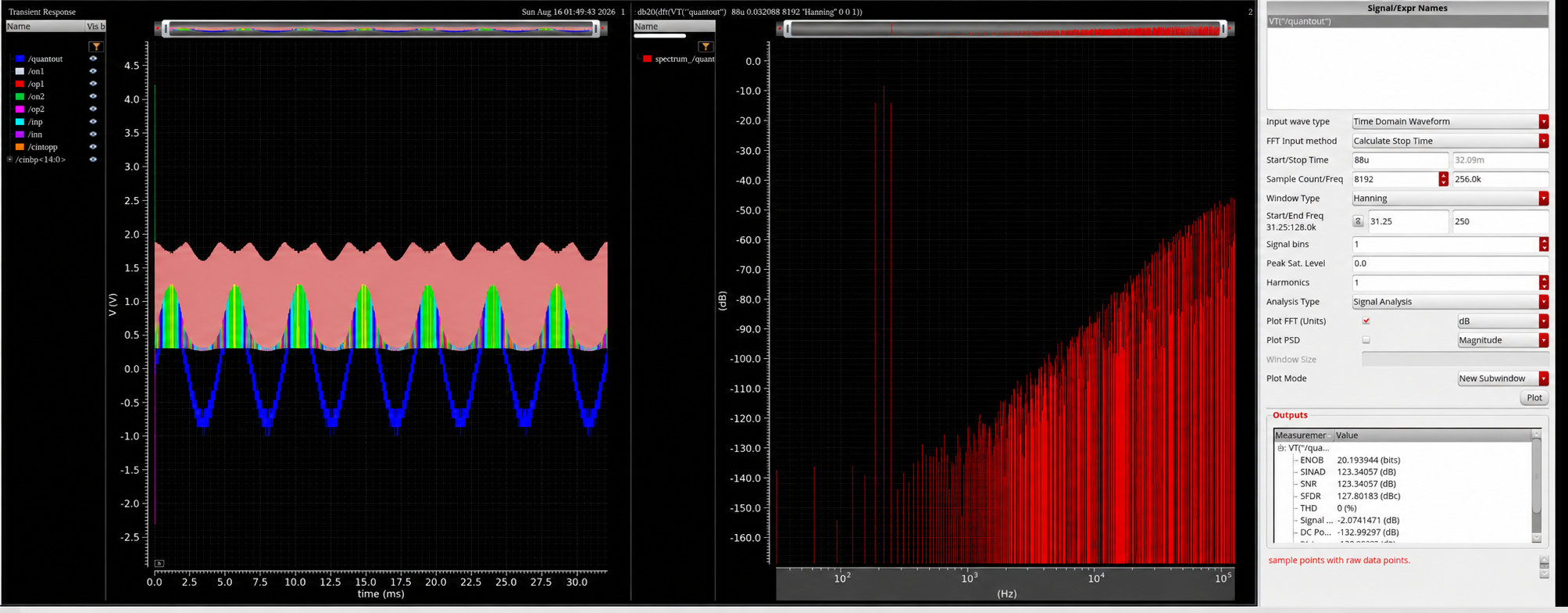Click the lock icon beside Start/End Freq
This screenshot has height=613, width=1568.
[x=1358, y=221]
